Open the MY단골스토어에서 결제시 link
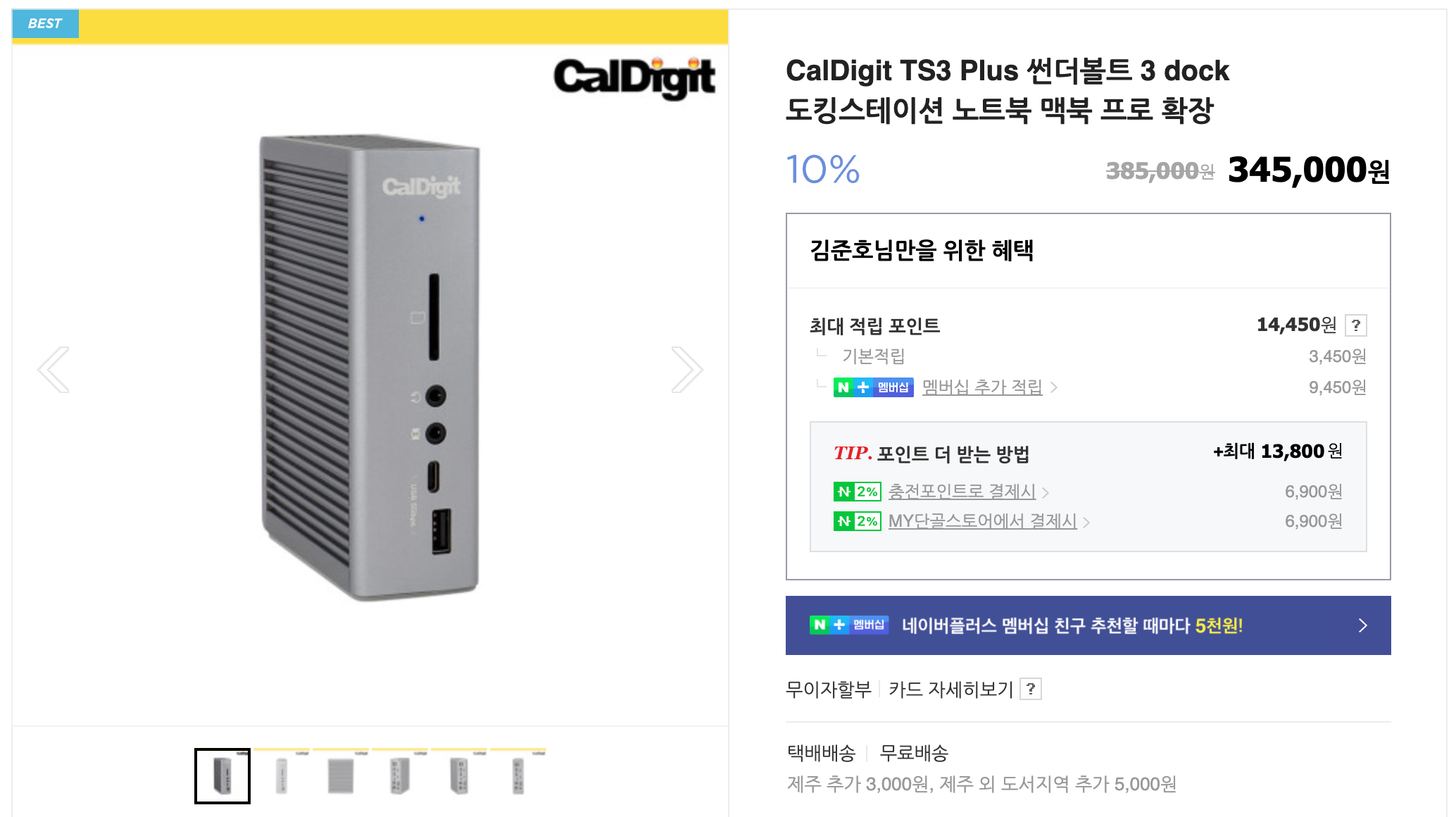The width and height of the screenshot is (1456, 817). pyautogui.click(x=983, y=520)
